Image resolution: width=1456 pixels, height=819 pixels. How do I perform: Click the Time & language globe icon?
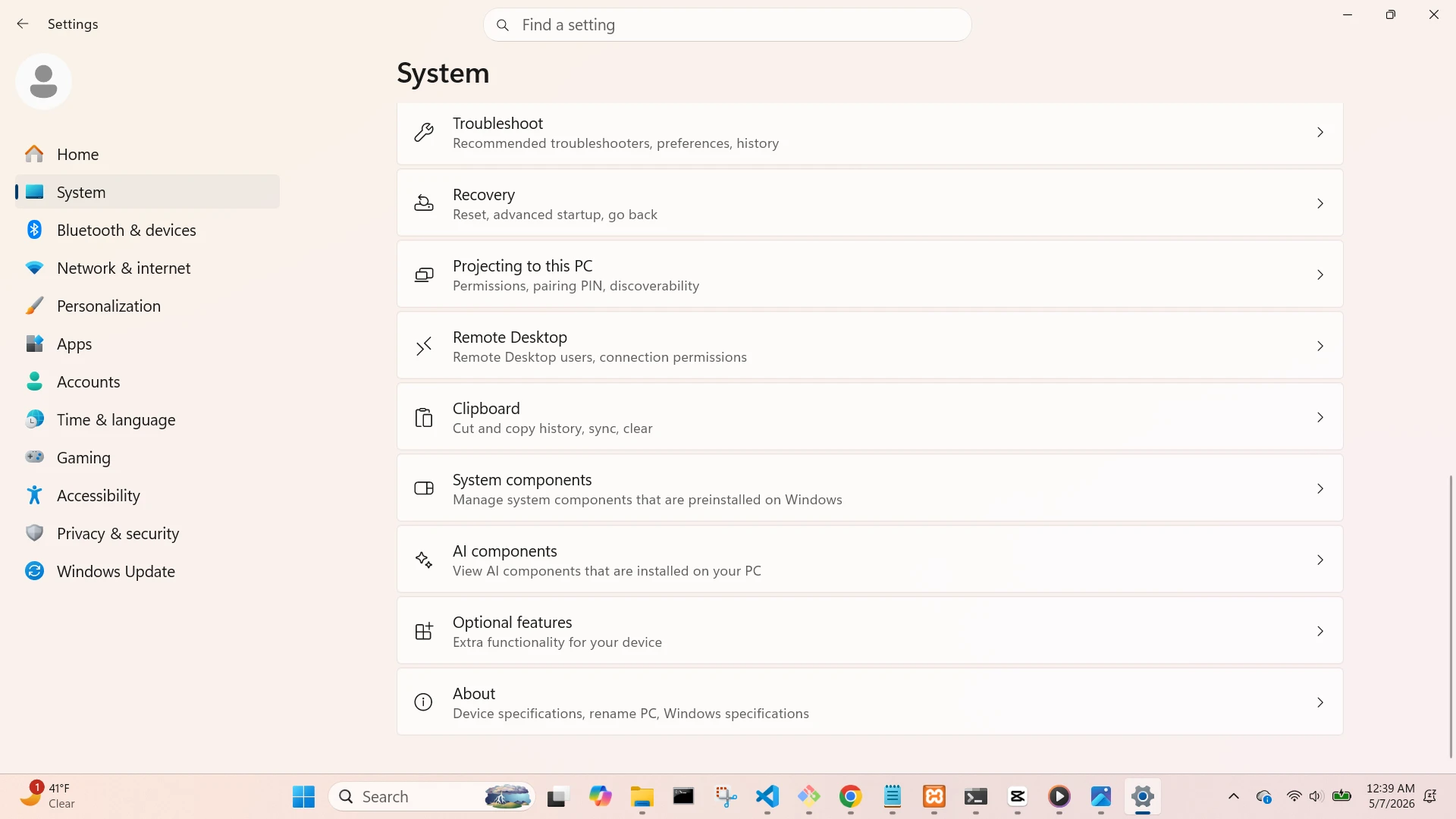(34, 419)
